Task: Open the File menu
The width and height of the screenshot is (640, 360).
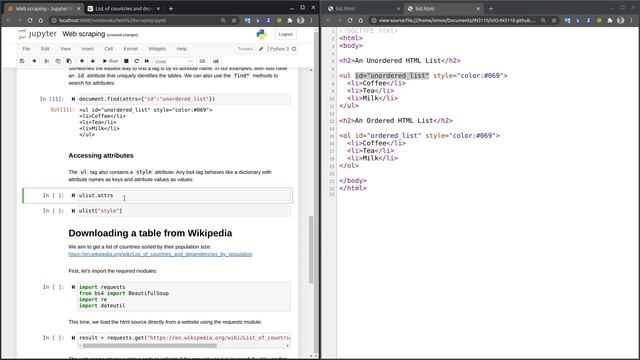Action: 26,49
